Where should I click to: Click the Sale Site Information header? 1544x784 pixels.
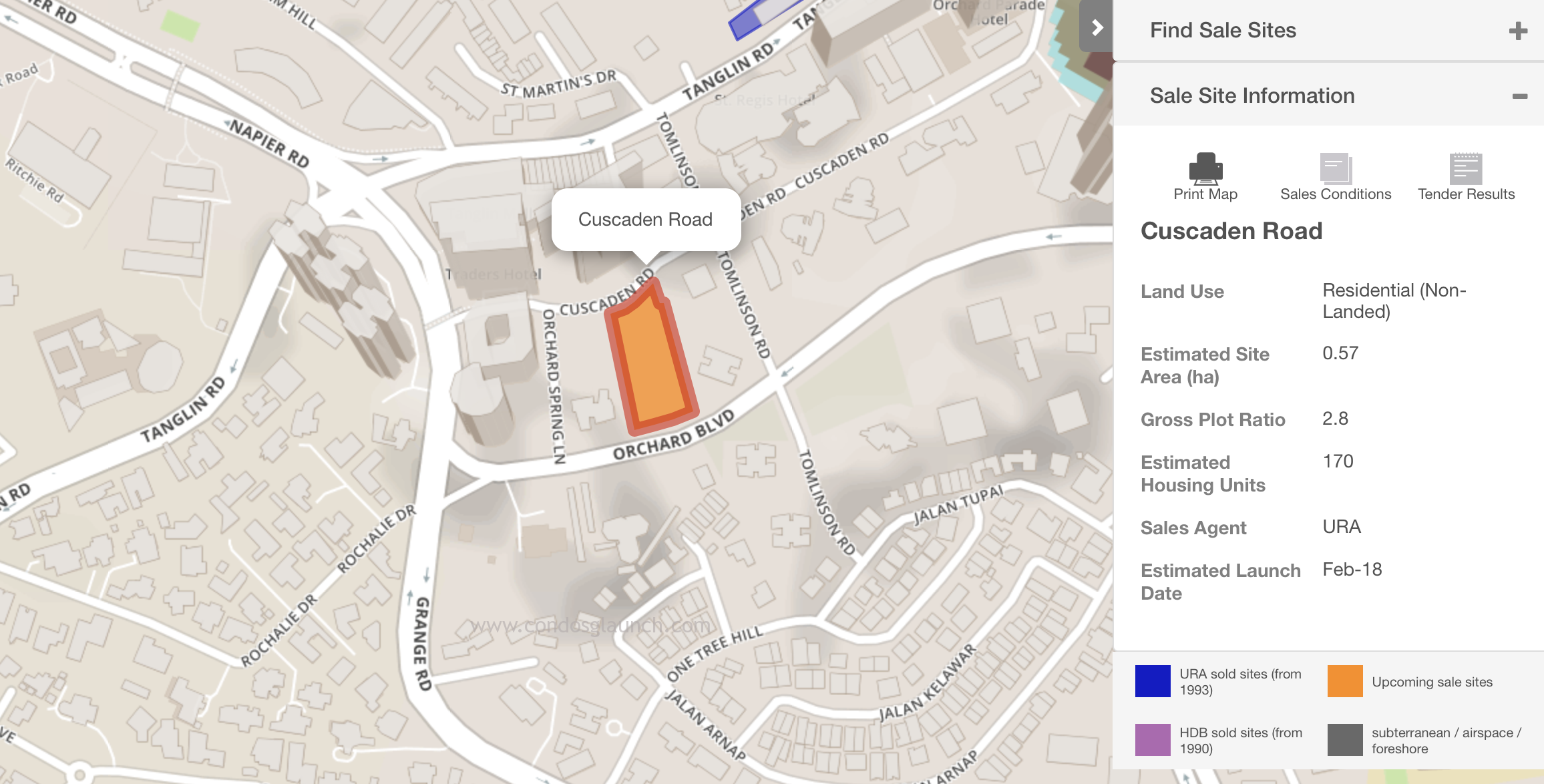pyautogui.click(x=1251, y=96)
